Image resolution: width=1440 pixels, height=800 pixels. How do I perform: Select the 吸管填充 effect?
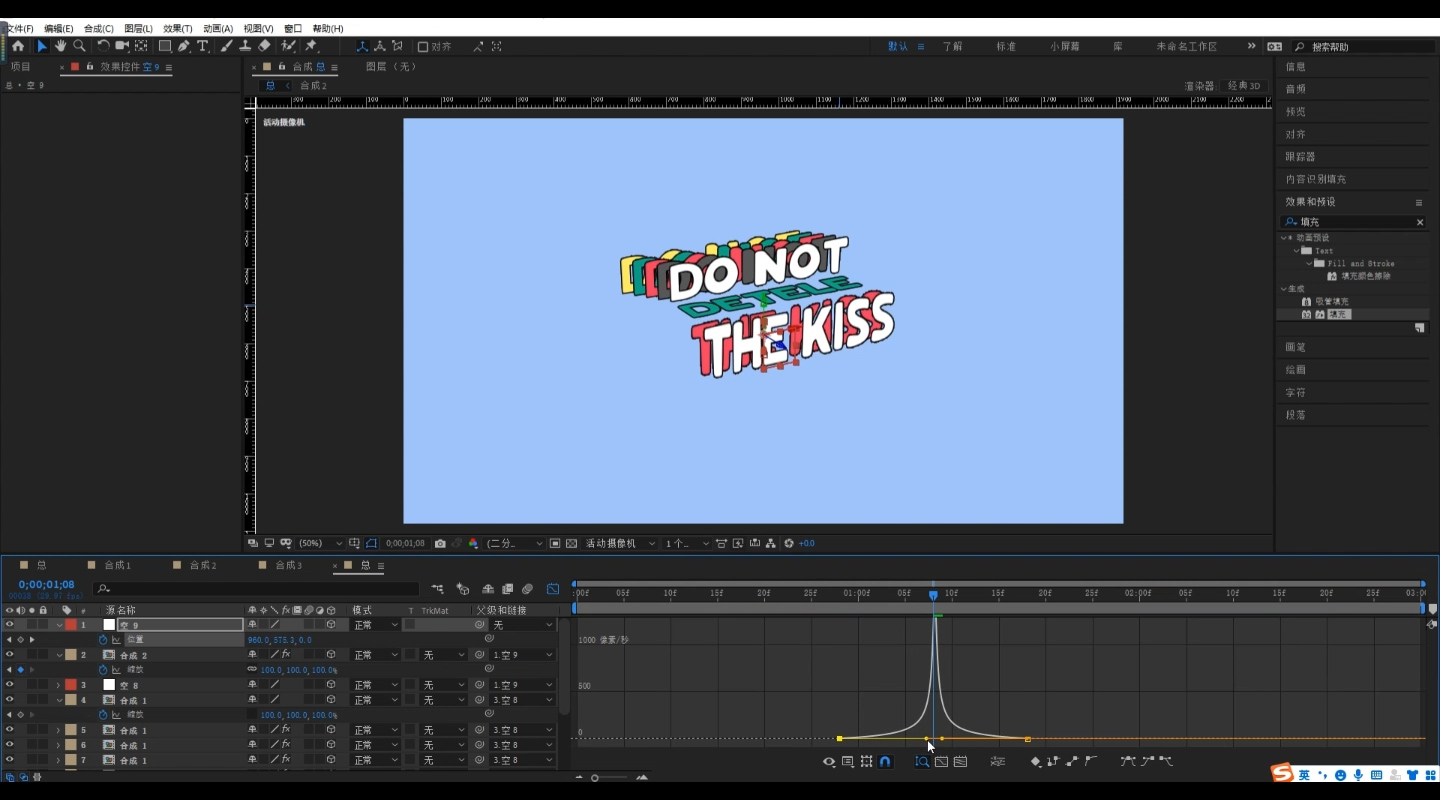click(x=1331, y=301)
